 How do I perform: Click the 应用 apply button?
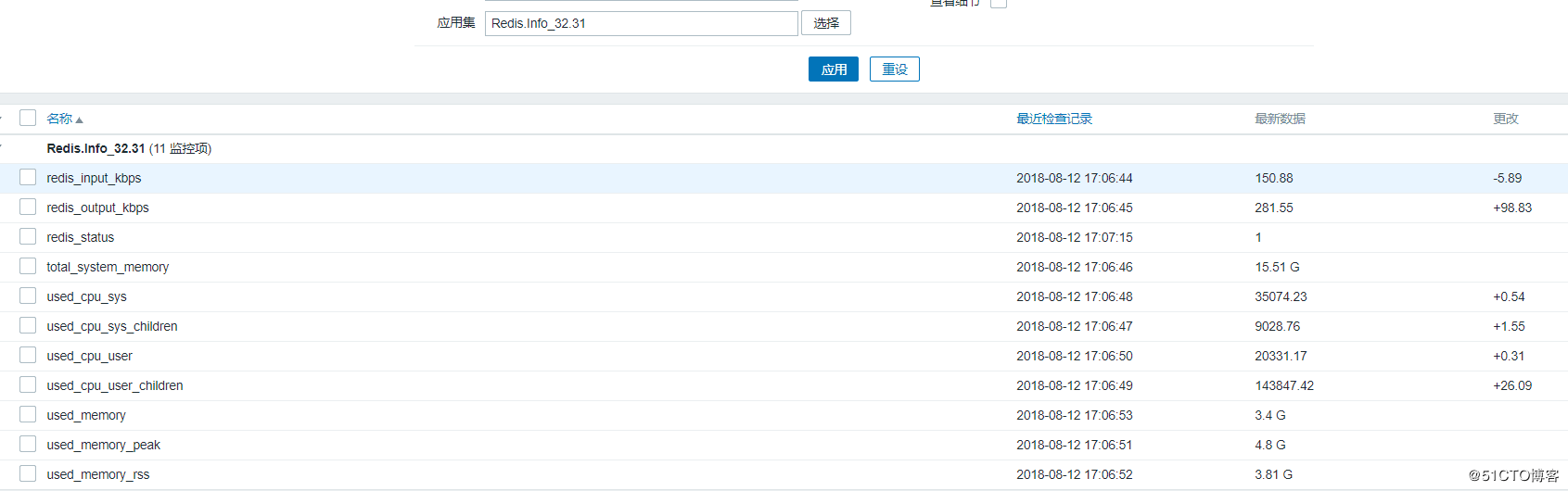(x=834, y=69)
